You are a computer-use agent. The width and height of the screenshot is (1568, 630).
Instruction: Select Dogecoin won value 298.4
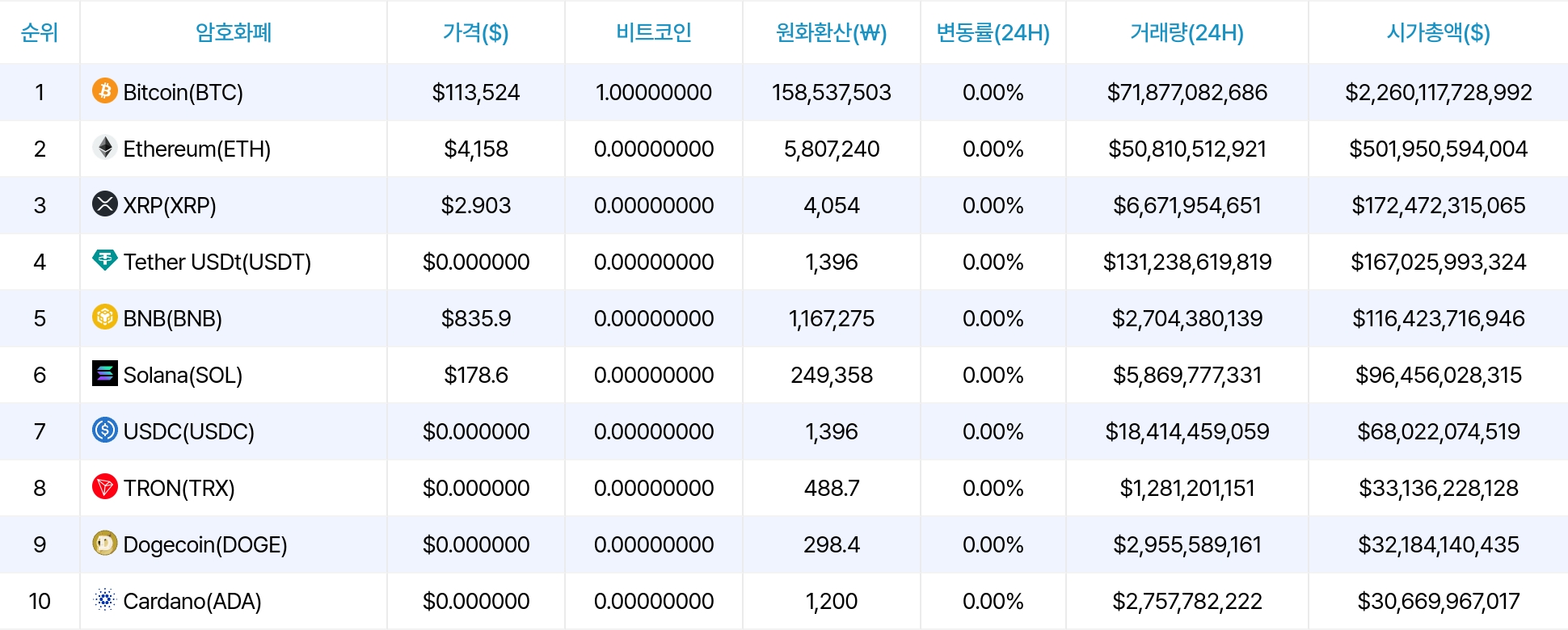pos(832,544)
